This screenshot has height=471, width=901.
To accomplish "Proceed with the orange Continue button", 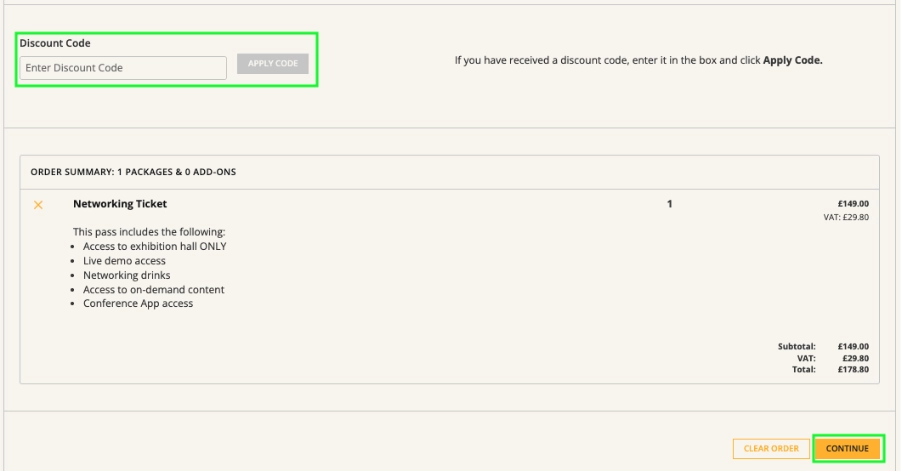I will pos(848,448).
